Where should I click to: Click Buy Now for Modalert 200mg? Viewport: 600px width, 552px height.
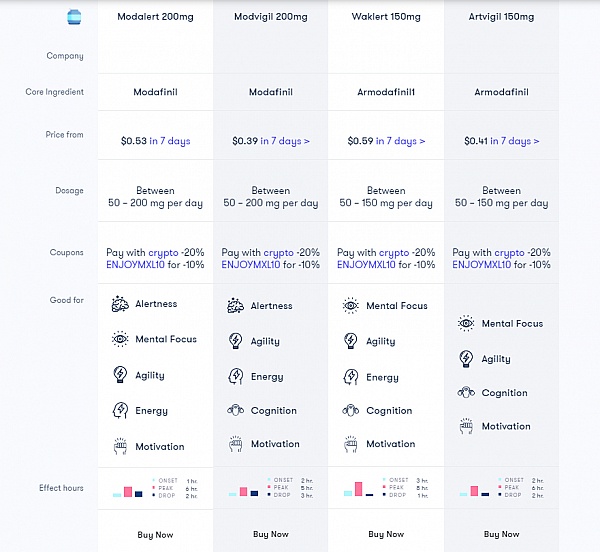[x=155, y=535]
